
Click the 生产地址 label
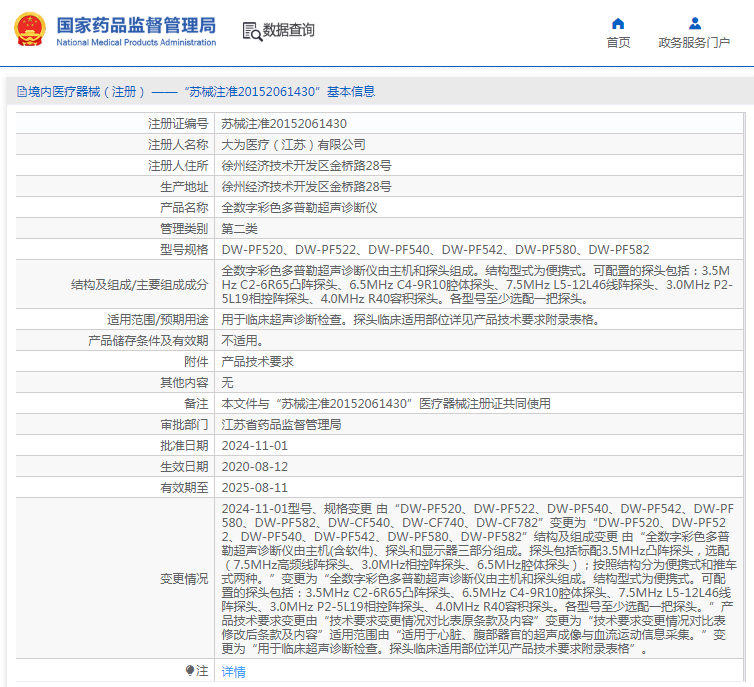[184, 187]
